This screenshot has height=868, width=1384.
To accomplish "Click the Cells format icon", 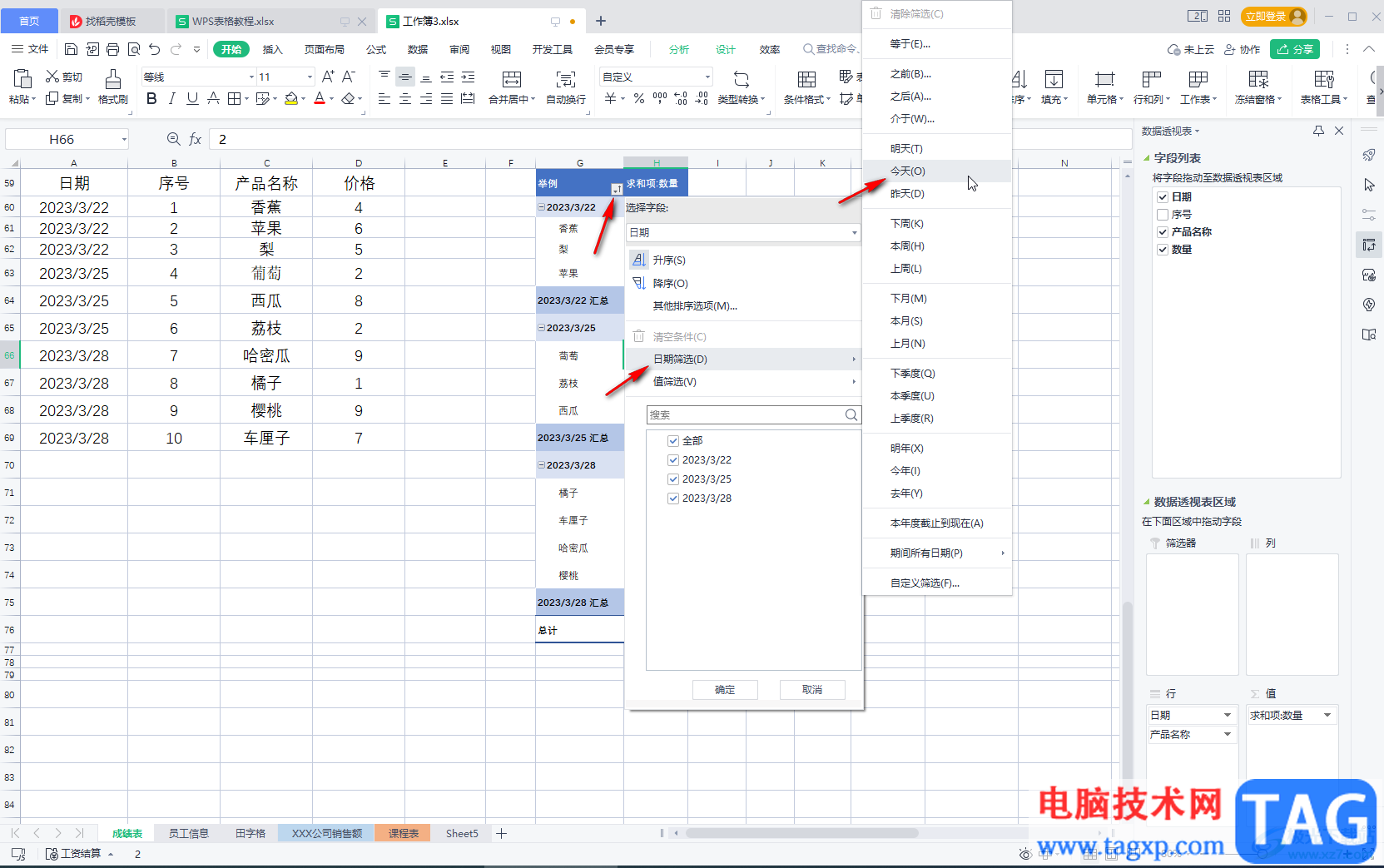I will pyautogui.click(x=1104, y=79).
